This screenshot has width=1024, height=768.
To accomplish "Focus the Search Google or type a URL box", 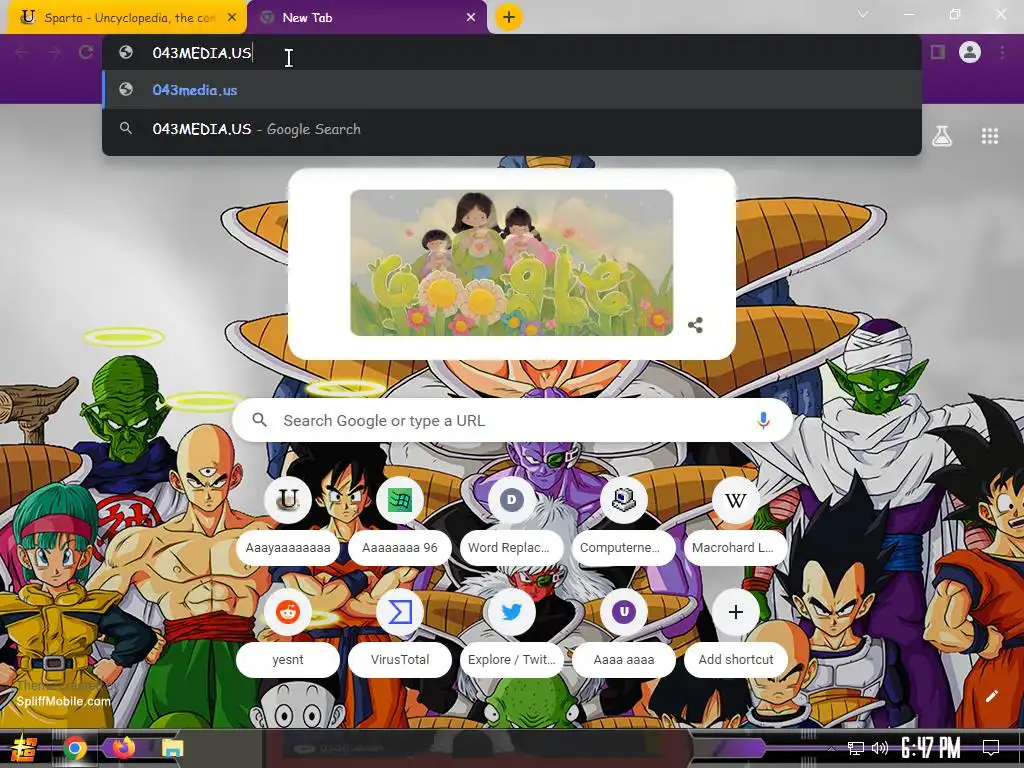I will tap(512, 421).
